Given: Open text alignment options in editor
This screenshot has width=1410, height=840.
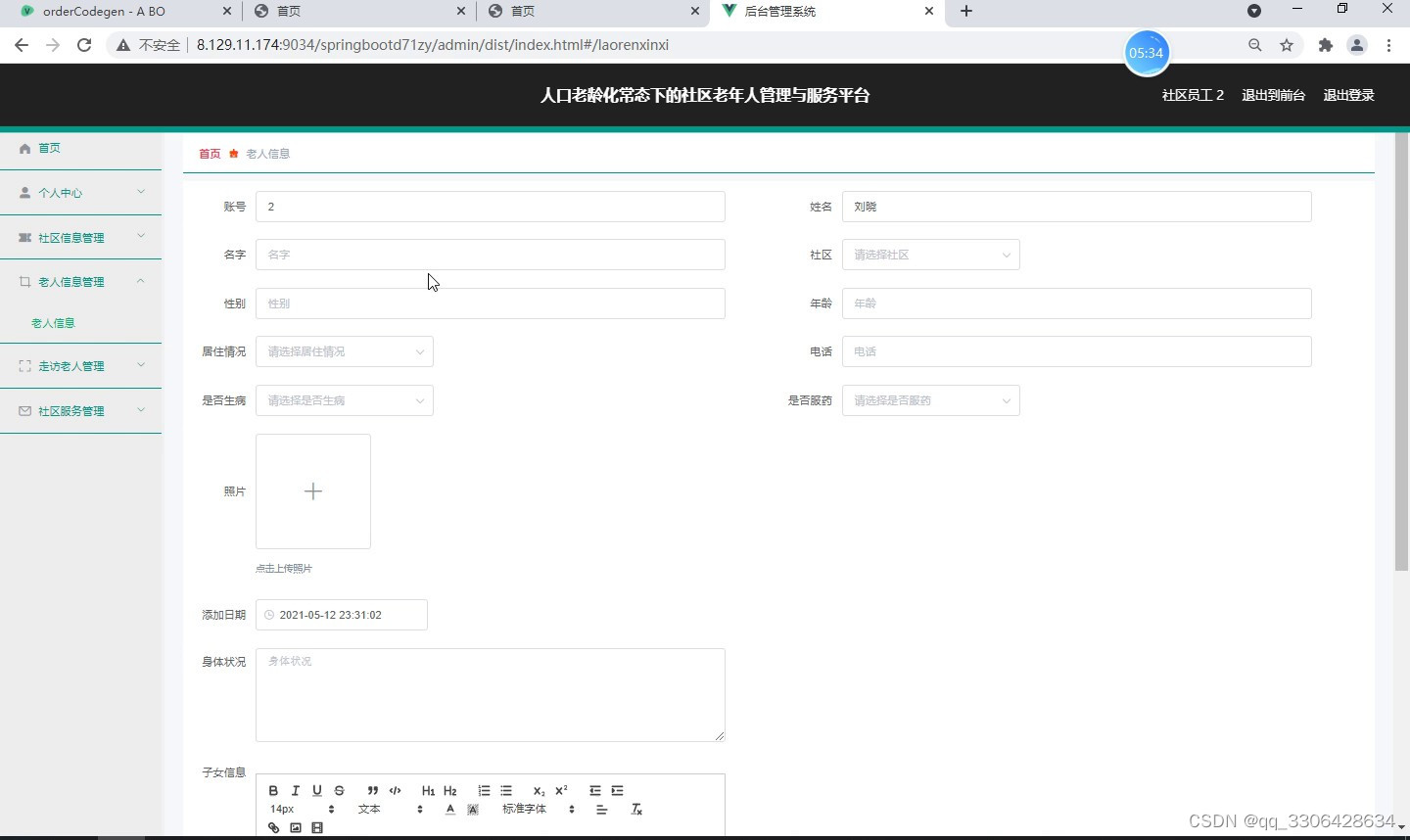Looking at the screenshot, I should [601, 809].
